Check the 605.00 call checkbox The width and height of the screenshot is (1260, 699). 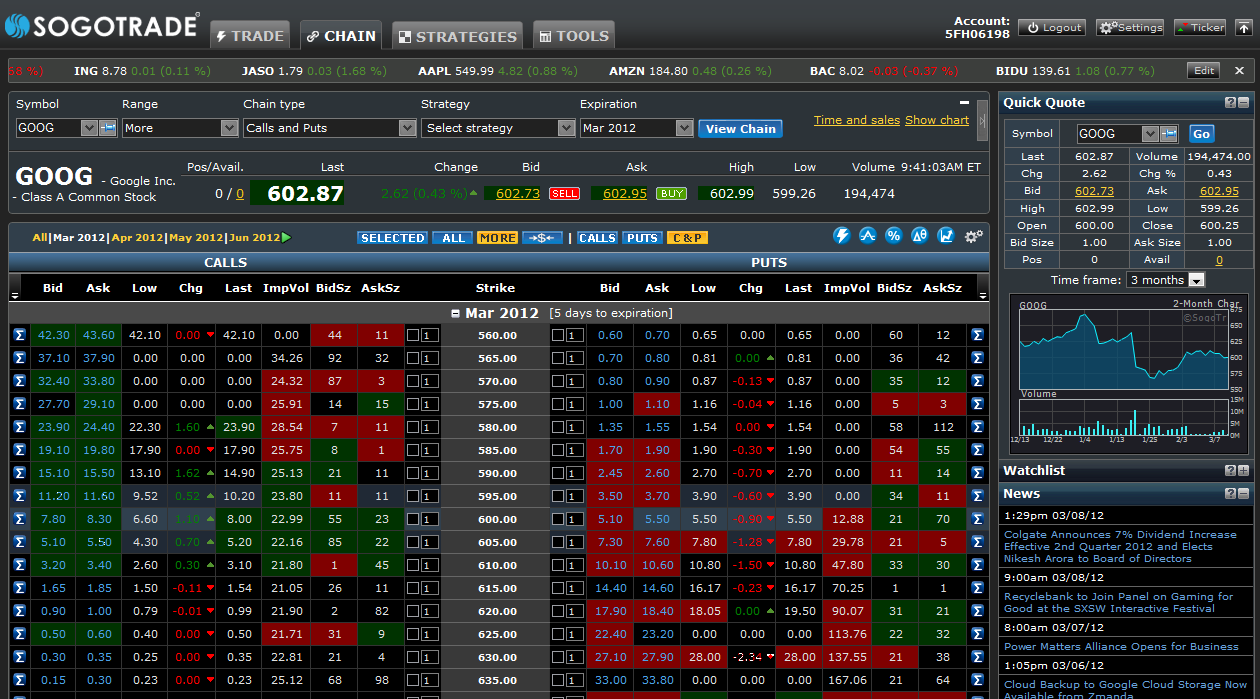(x=413, y=542)
